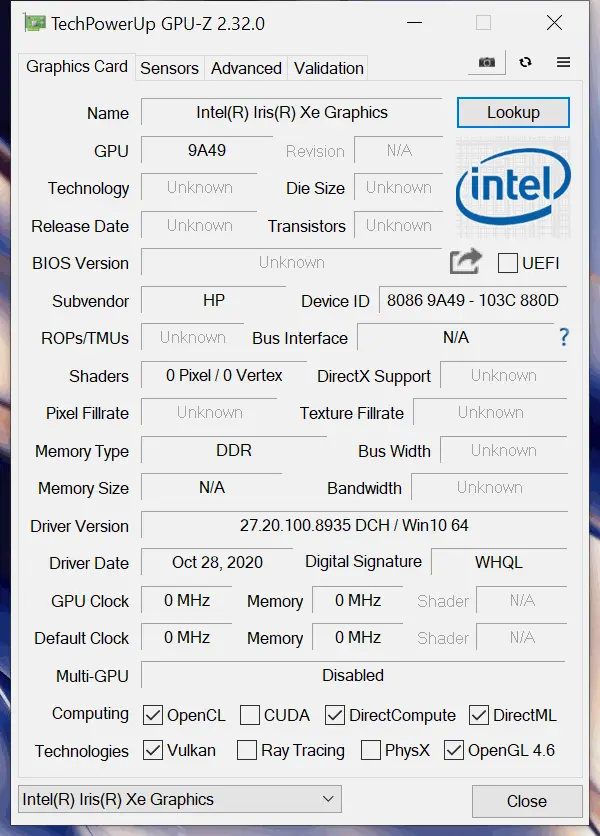Click the Bus Interface question mark icon
Image resolution: width=600 pixels, height=836 pixels.
coord(562,338)
